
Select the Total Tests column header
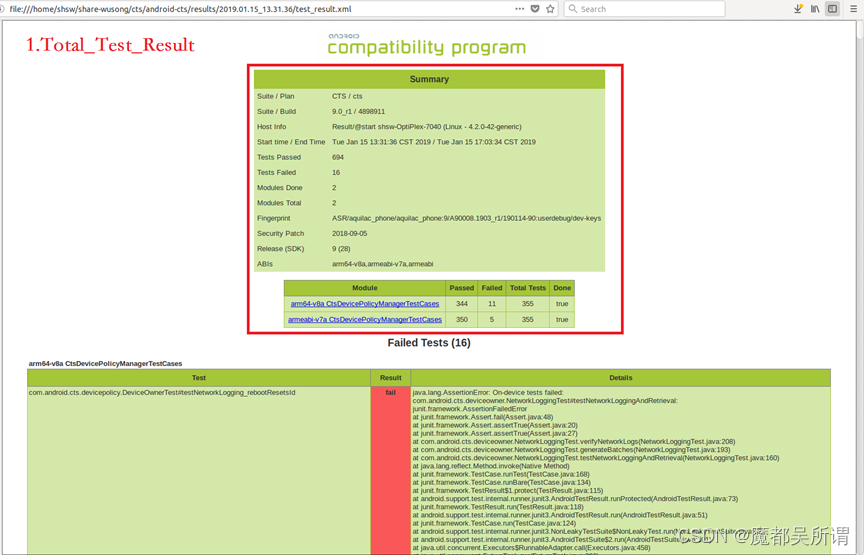point(528,288)
